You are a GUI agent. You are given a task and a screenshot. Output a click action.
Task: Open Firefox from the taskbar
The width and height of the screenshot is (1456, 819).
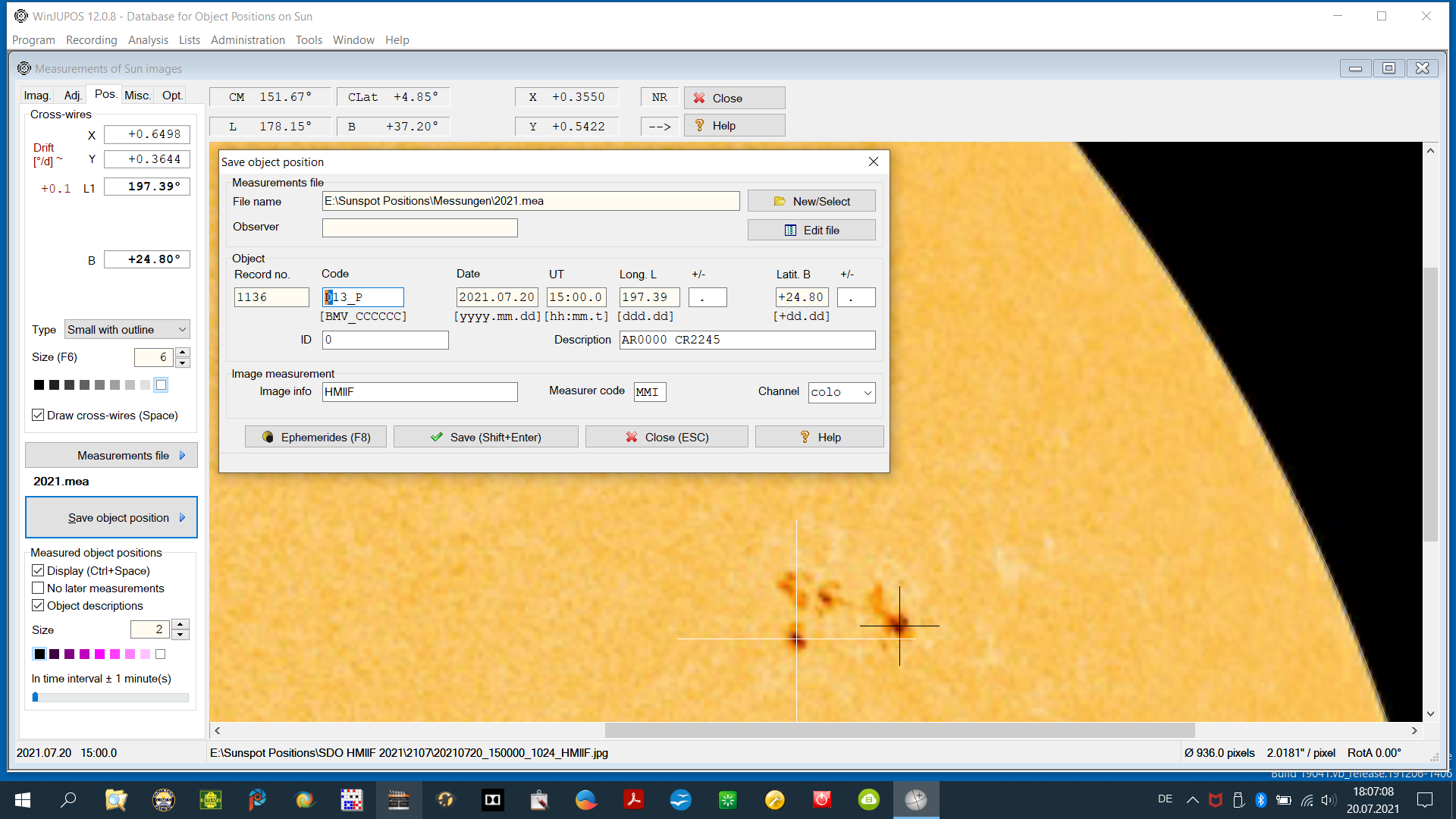(x=304, y=799)
